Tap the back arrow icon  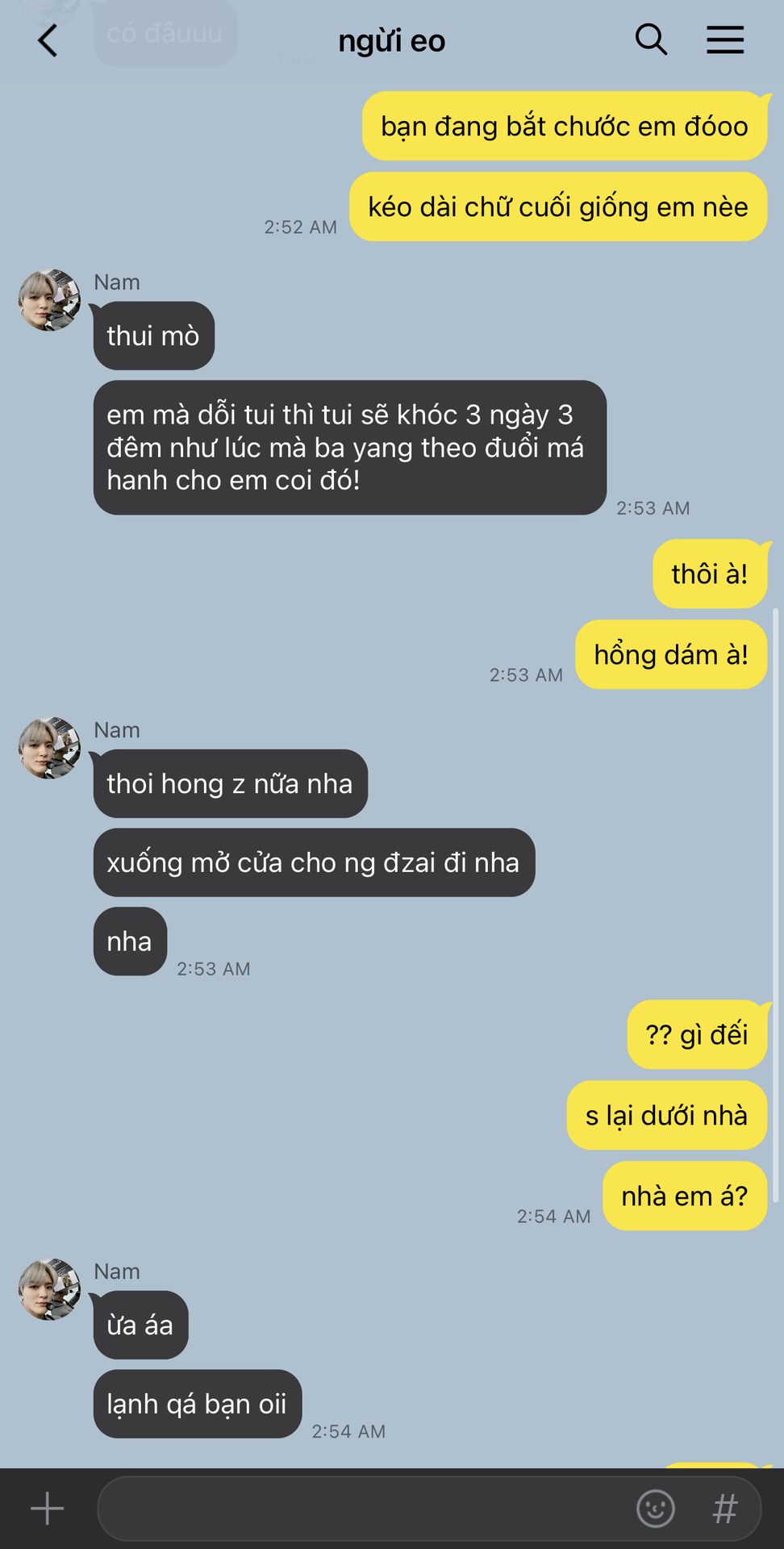[48, 40]
